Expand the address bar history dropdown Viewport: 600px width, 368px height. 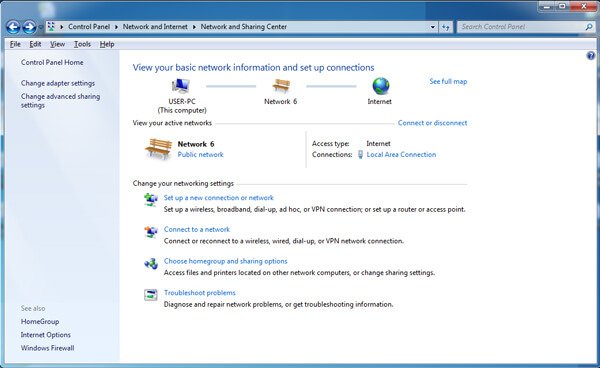tap(432, 27)
